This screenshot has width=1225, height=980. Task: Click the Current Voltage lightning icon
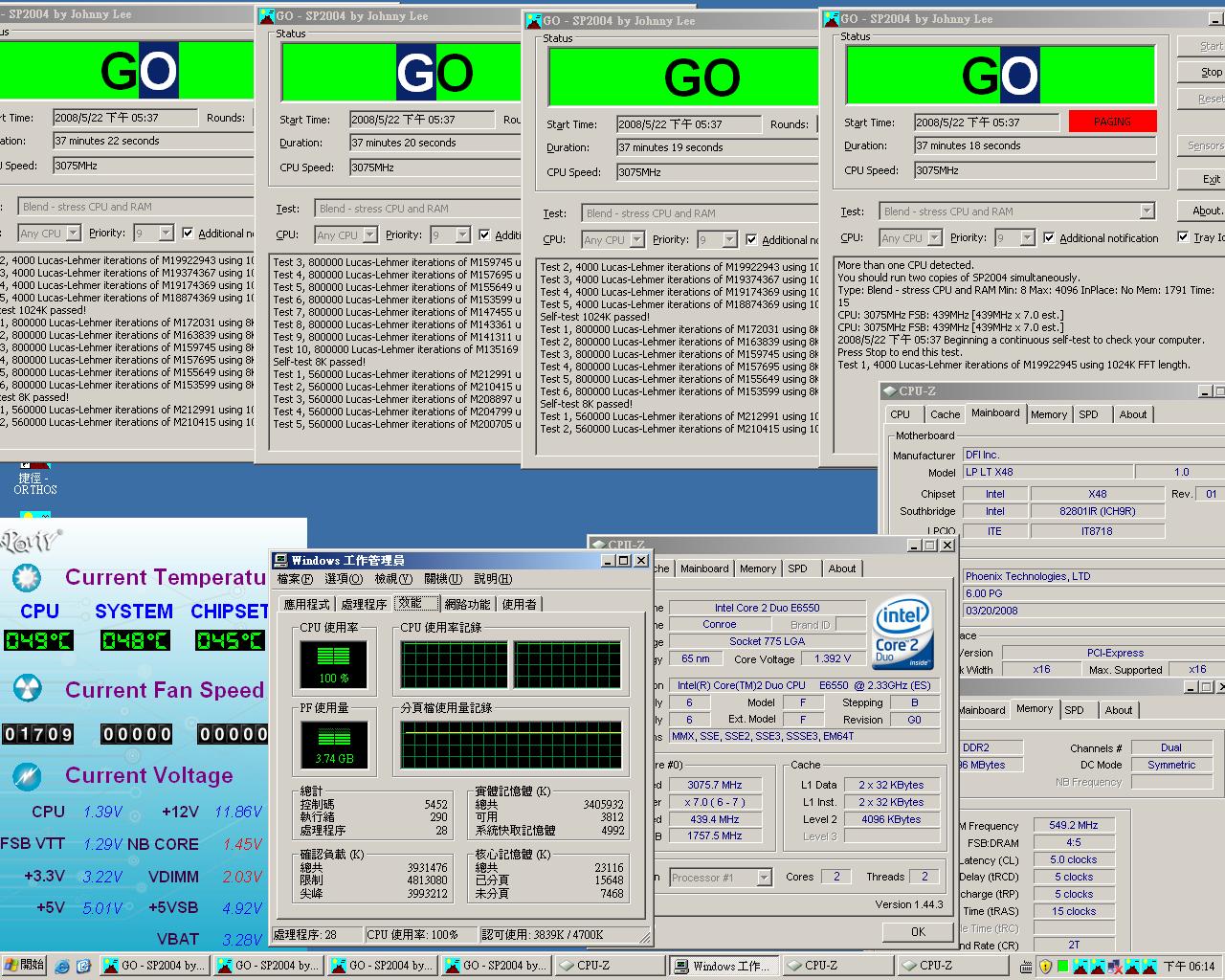click(x=26, y=776)
